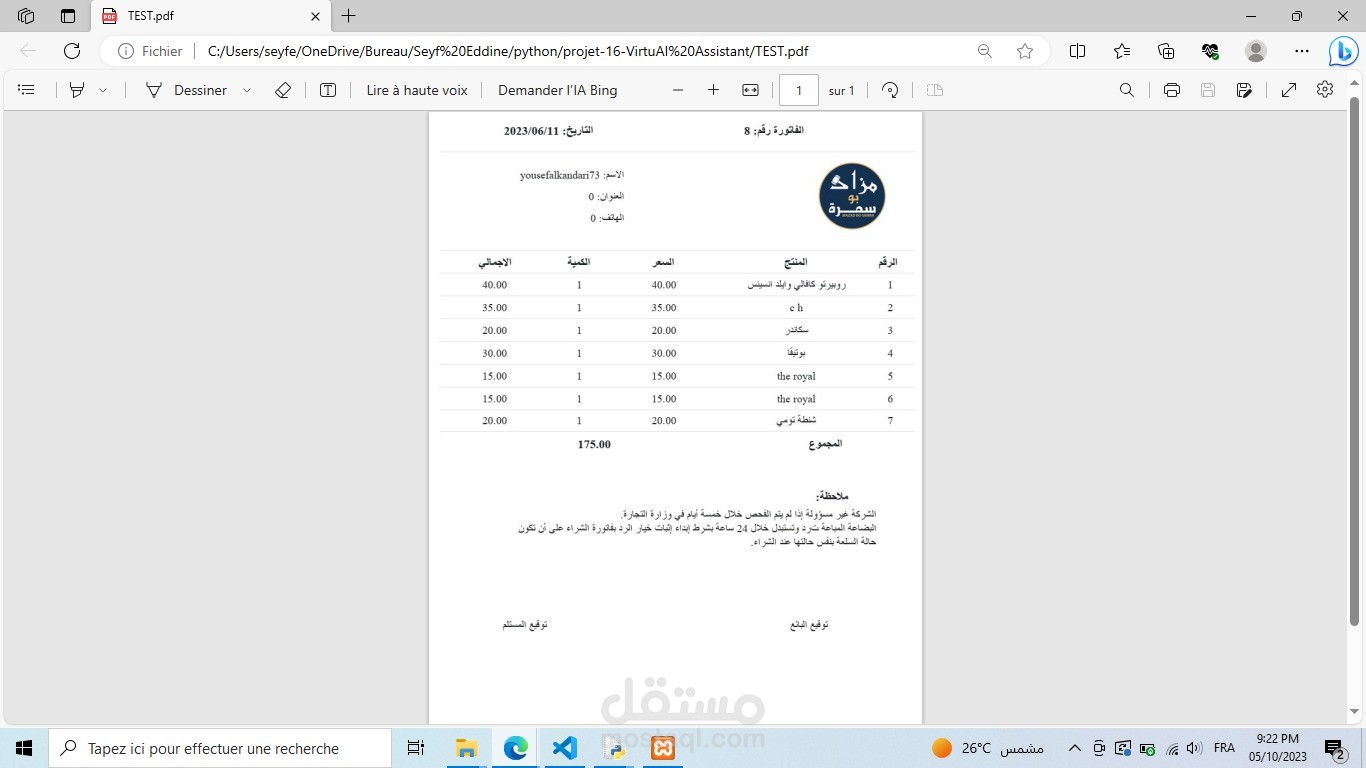Open the Bing Copilot sidebar icon

[x=1343, y=51]
